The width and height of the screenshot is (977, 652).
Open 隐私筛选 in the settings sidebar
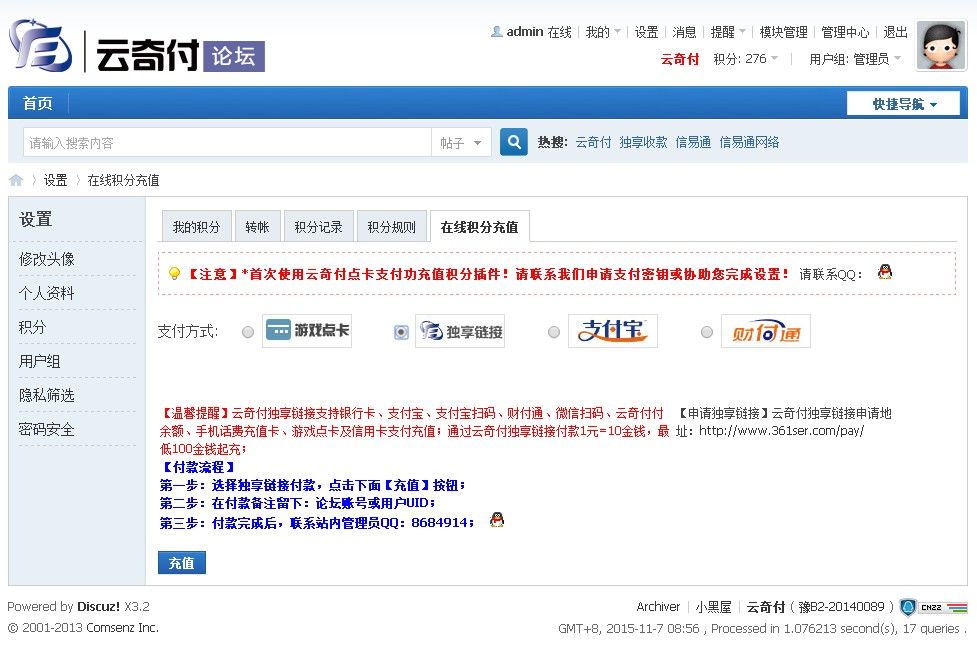(47, 395)
